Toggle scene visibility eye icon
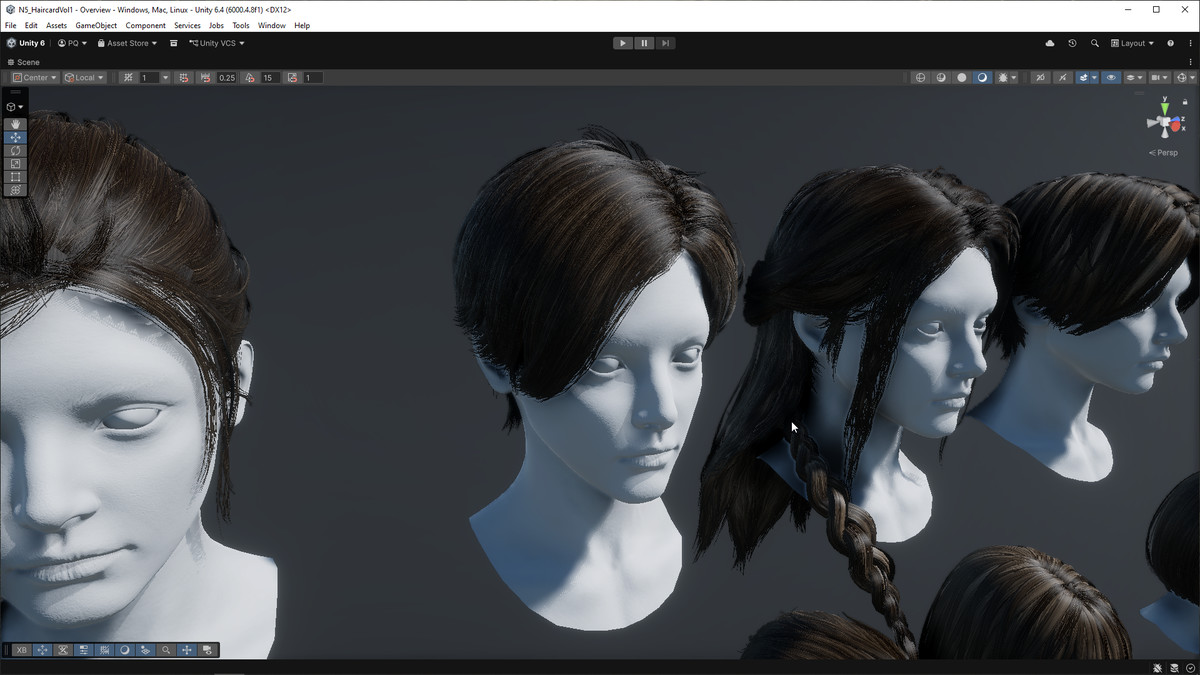 (x=1111, y=77)
